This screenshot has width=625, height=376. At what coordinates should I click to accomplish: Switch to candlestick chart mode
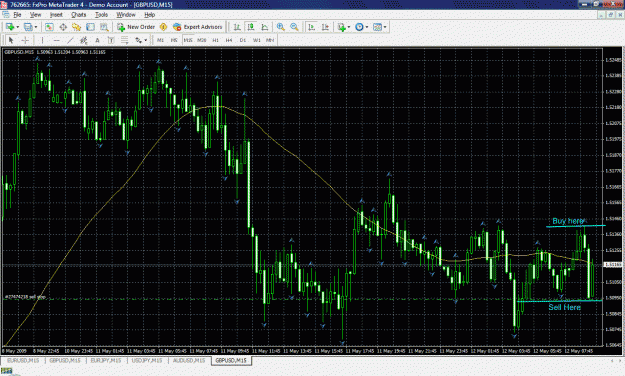[251, 27]
